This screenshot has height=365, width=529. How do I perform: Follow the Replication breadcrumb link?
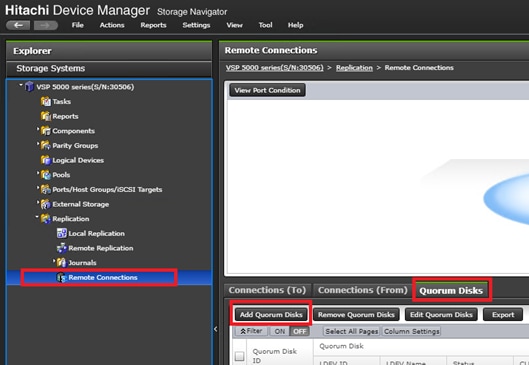point(354,68)
